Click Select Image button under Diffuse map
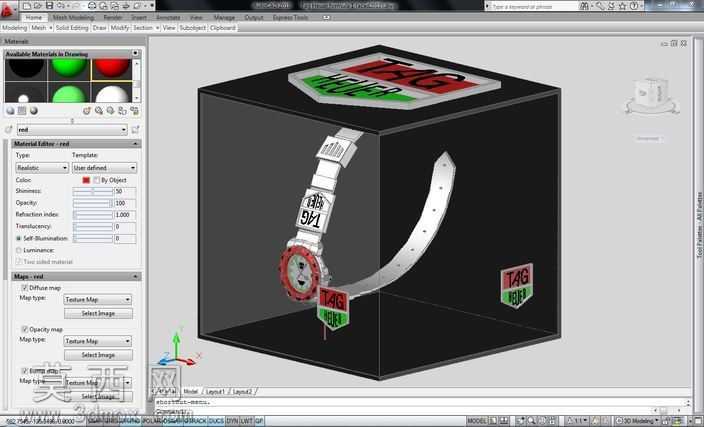This screenshot has height=427, width=704. click(x=98, y=313)
